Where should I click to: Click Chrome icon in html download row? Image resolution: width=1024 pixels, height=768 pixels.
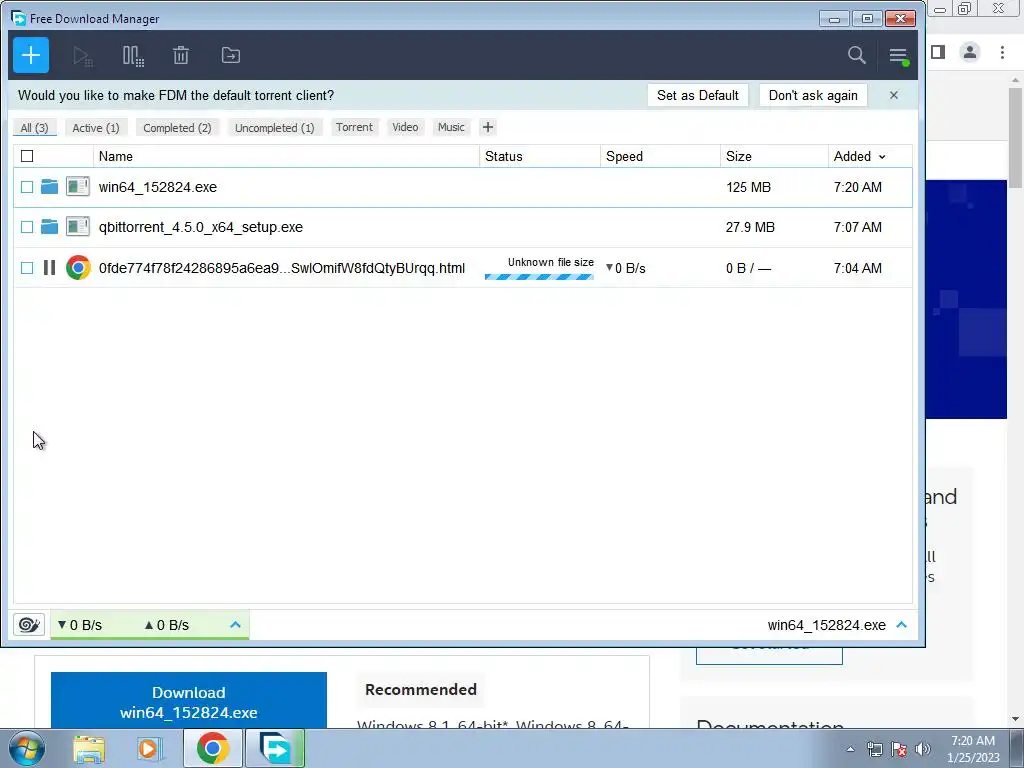coord(78,268)
